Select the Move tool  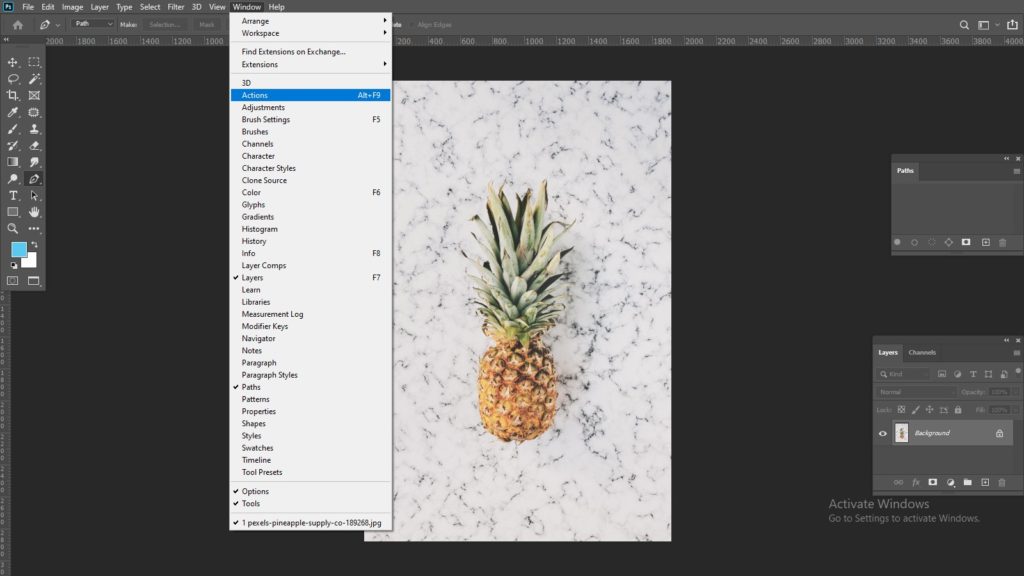(x=12, y=62)
